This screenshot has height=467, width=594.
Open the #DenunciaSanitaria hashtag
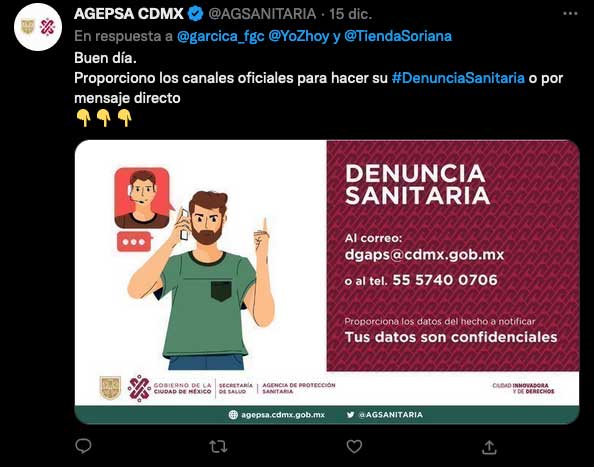pos(458,78)
